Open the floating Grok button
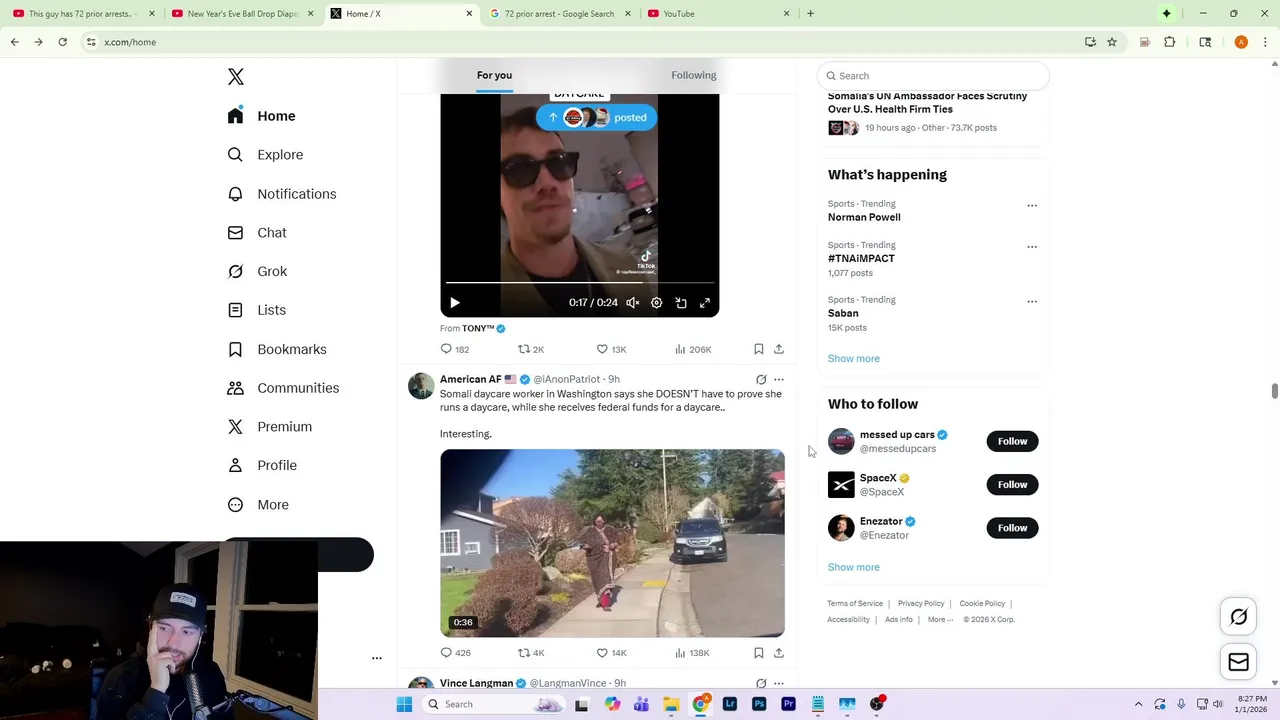 (x=1239, y=618)
